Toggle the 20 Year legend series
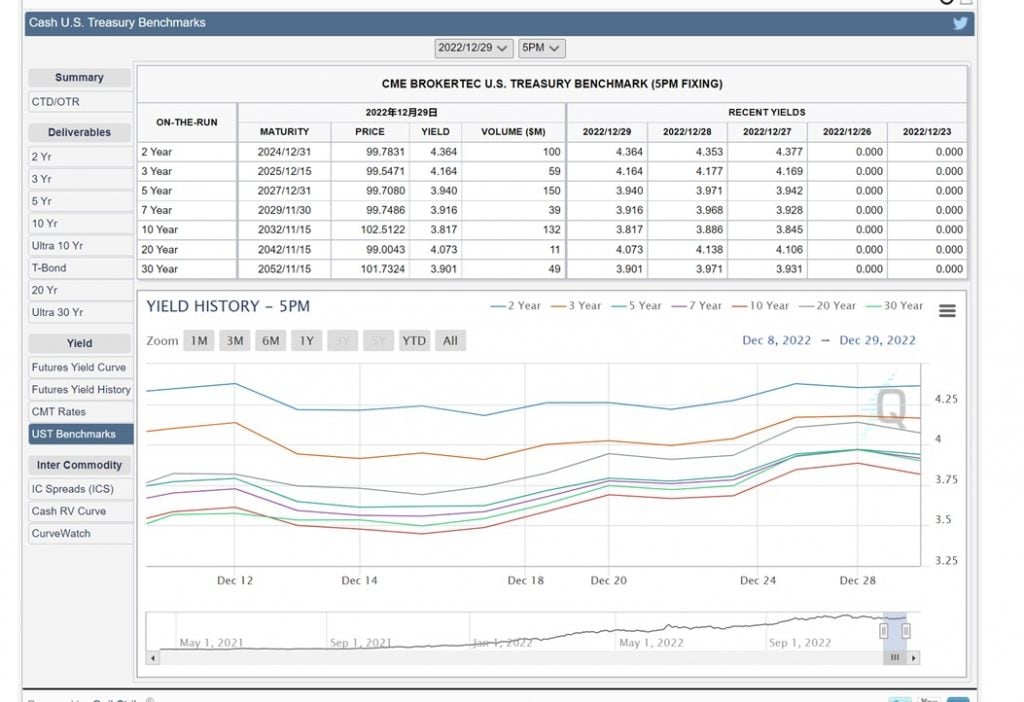 [827, 306]
